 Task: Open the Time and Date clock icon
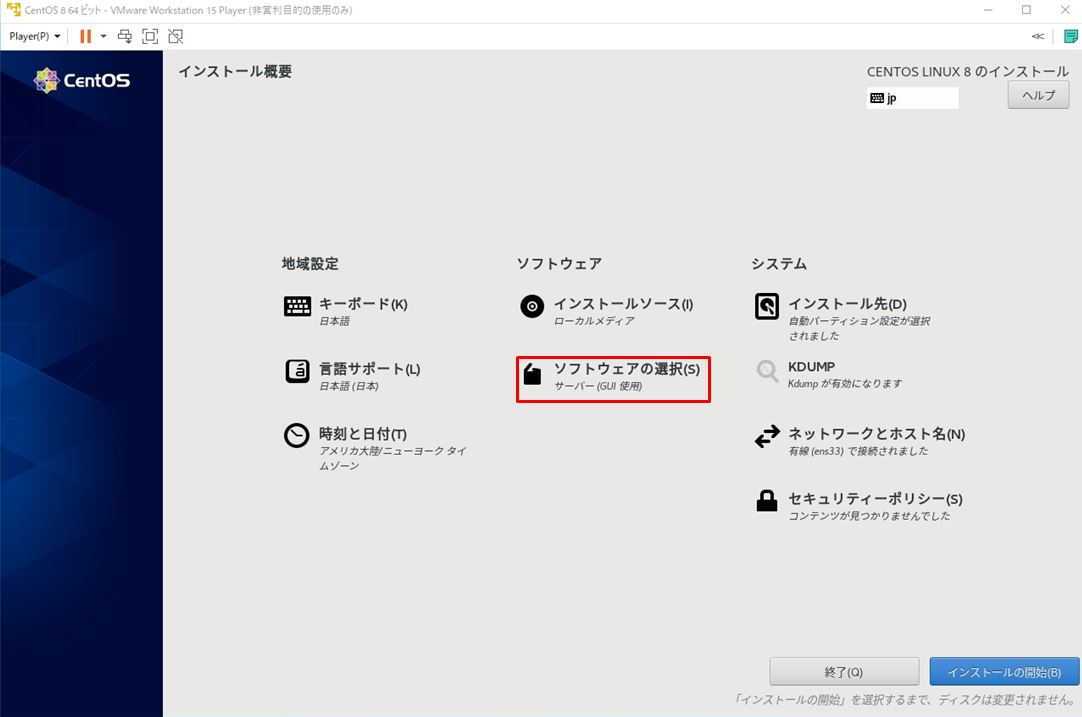(x=297, y=435)
